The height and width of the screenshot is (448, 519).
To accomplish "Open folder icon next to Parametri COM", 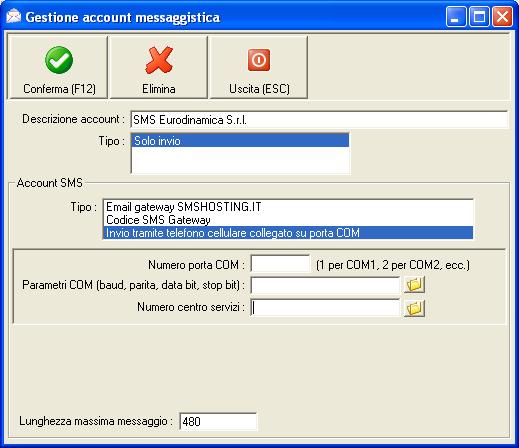I will pos(414,285).
